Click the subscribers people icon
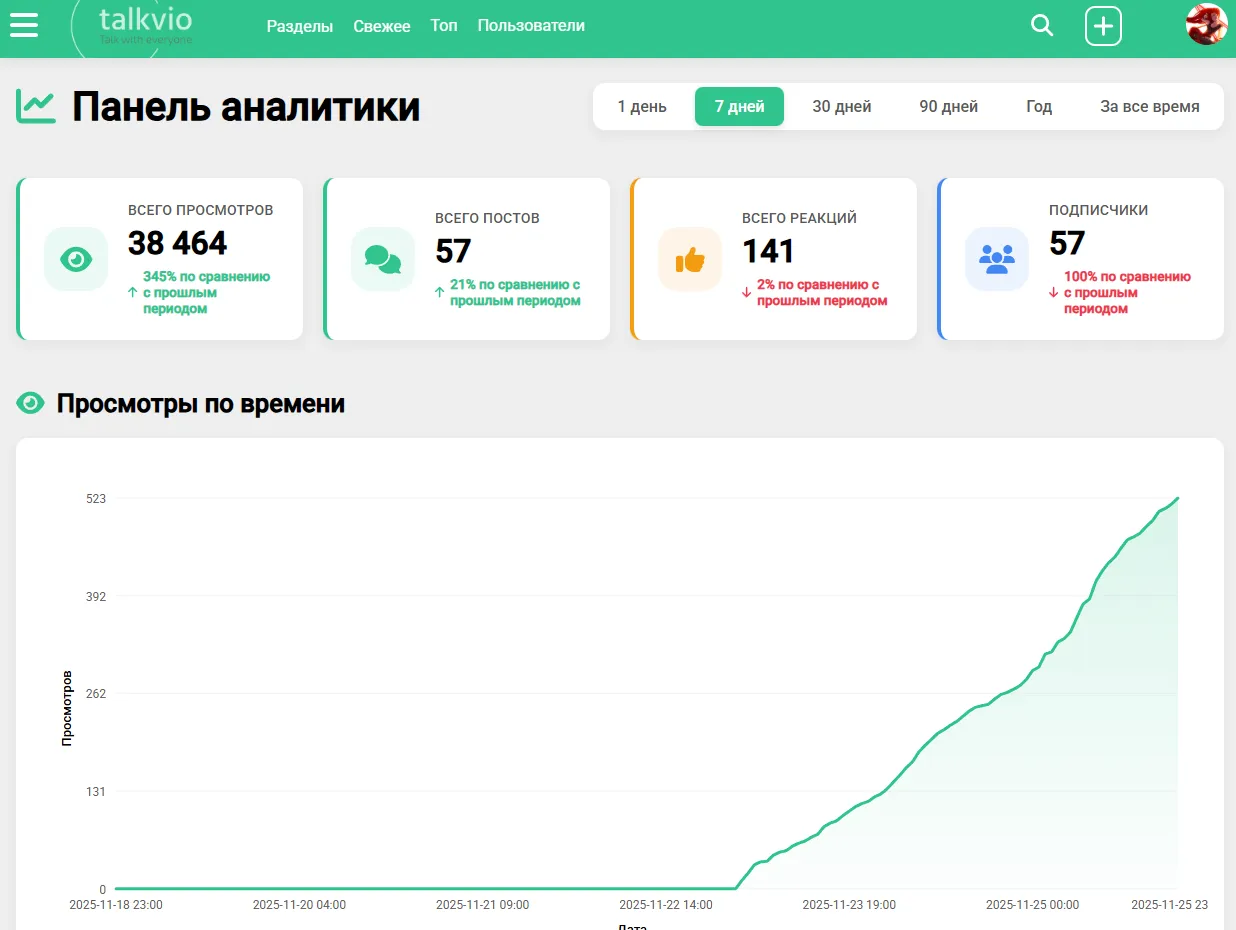 pyautogui.click(x=997, y=259)
